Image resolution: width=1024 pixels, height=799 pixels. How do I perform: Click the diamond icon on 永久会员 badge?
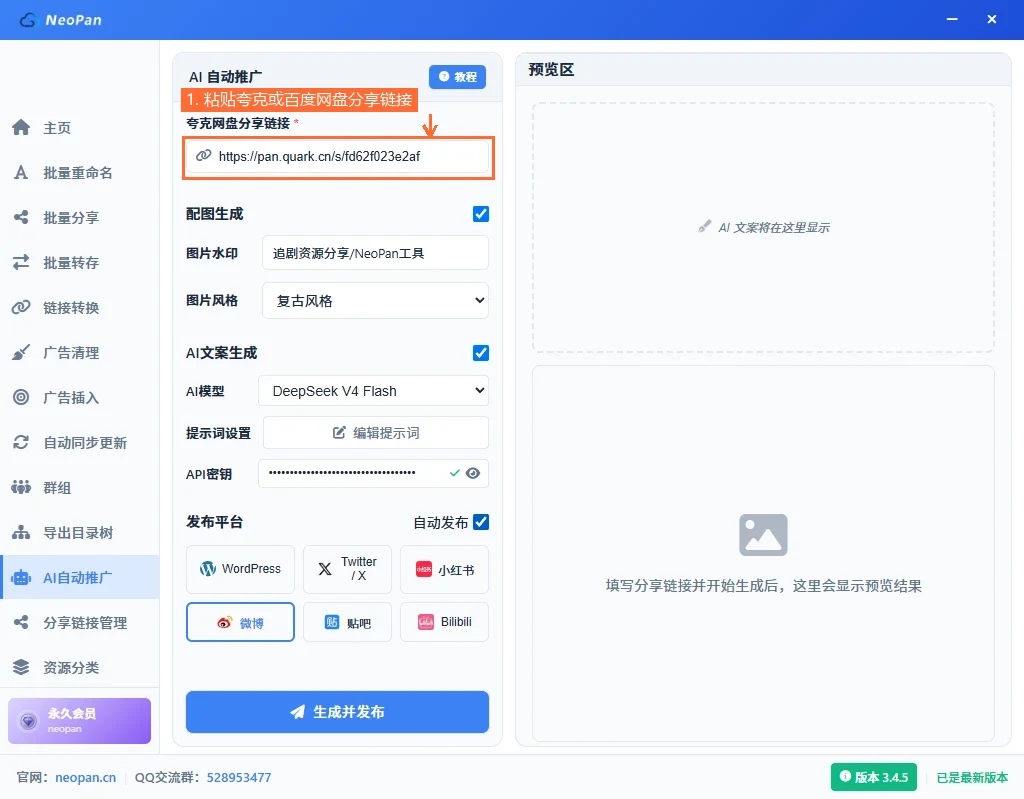28,721
